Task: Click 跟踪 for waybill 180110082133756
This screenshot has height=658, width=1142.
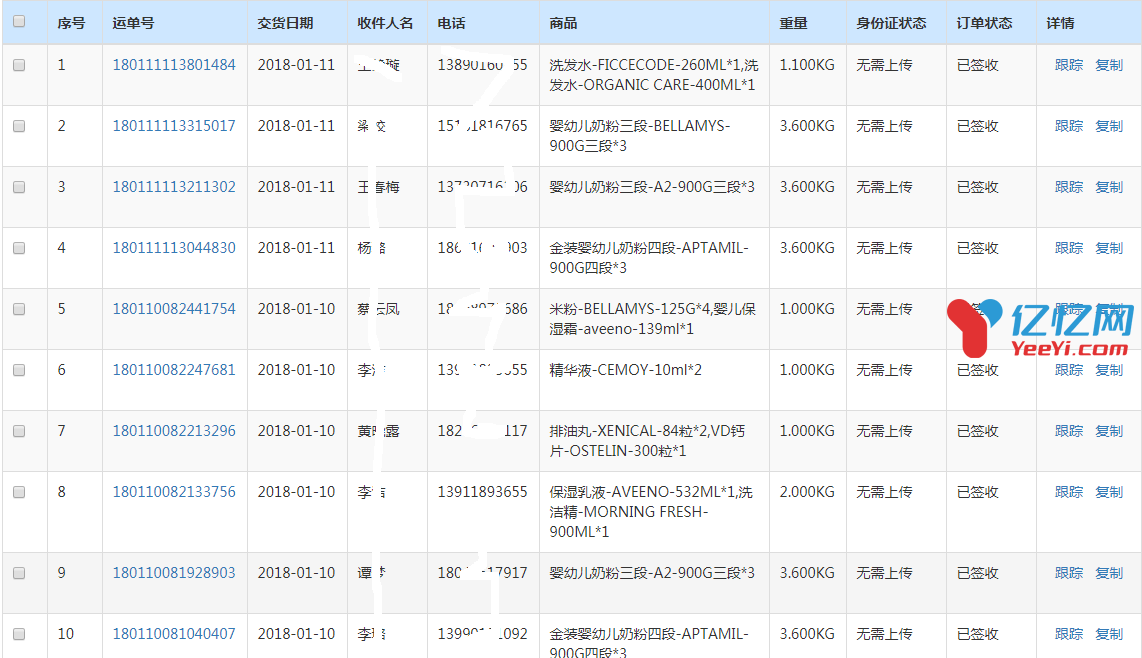Action: click(x=1068, y=493)
